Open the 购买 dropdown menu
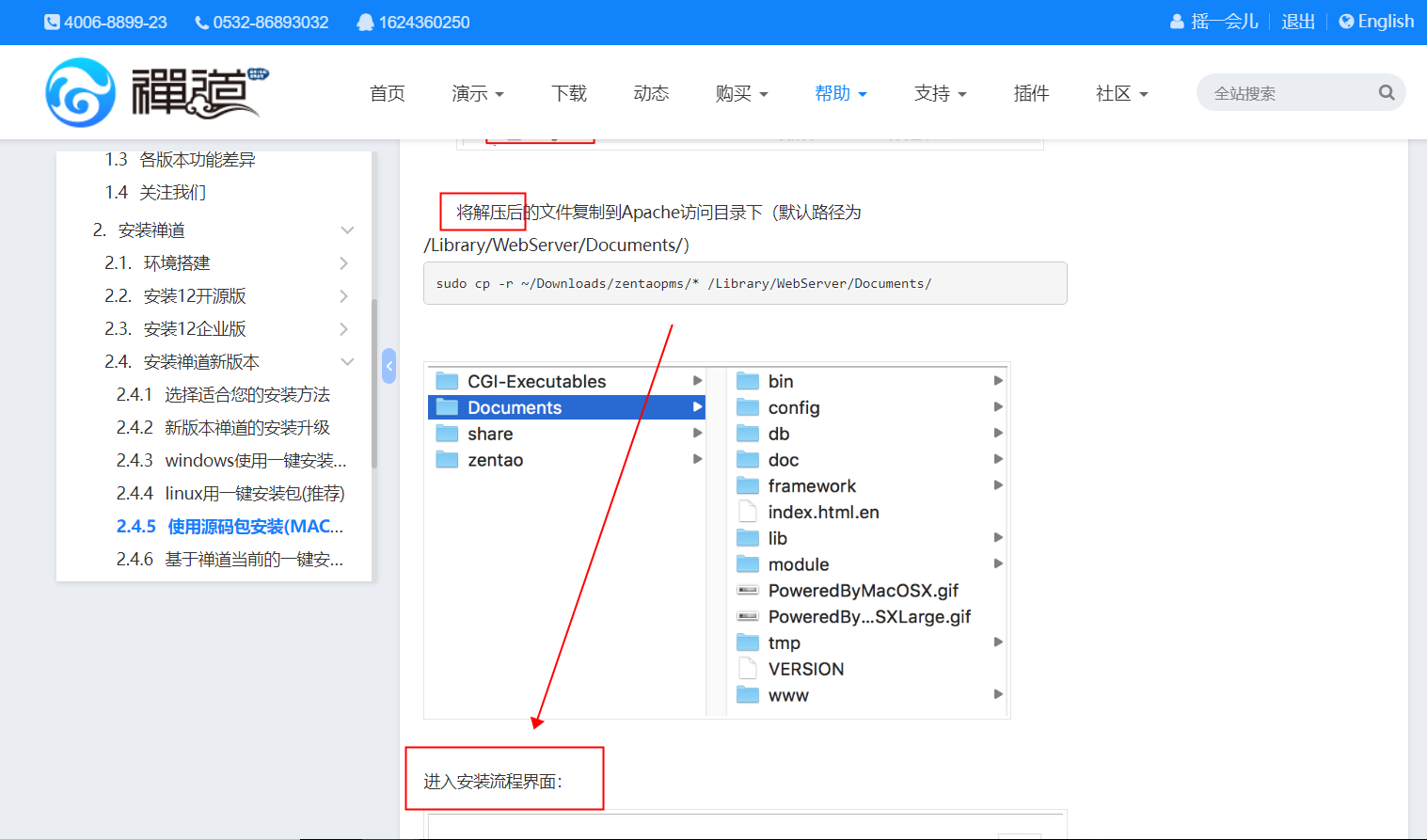 [x=742, y=93]
